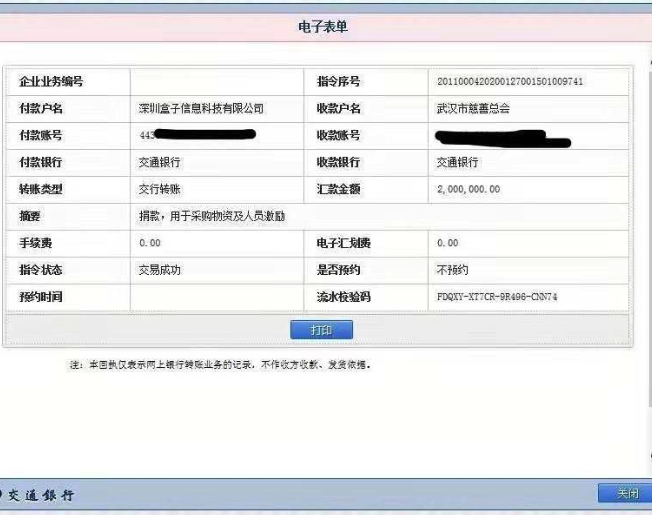Click the 付款银行 label

(x=41, y=162)
